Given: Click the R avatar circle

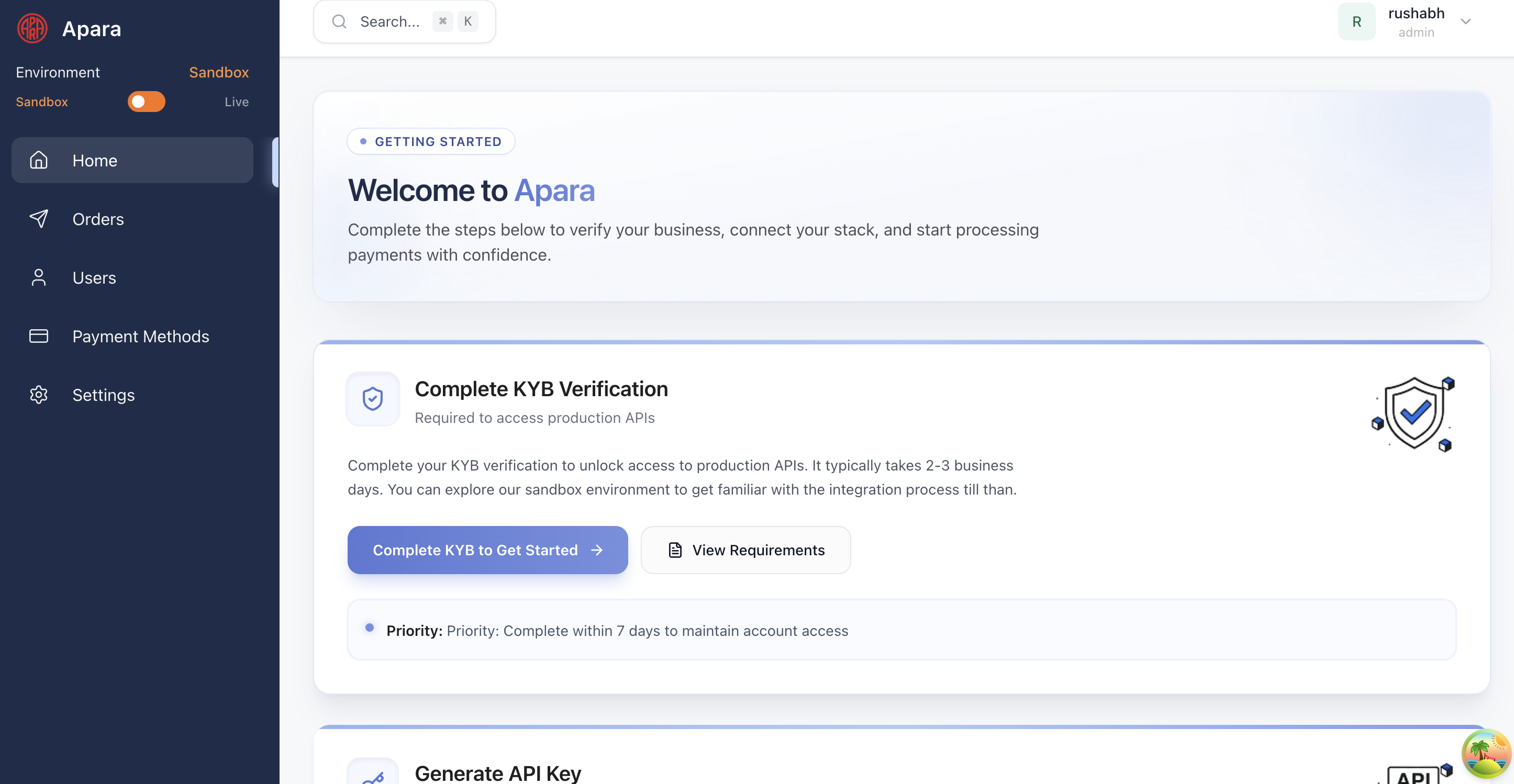Looking at the screenshot, I should [1356, 21].
